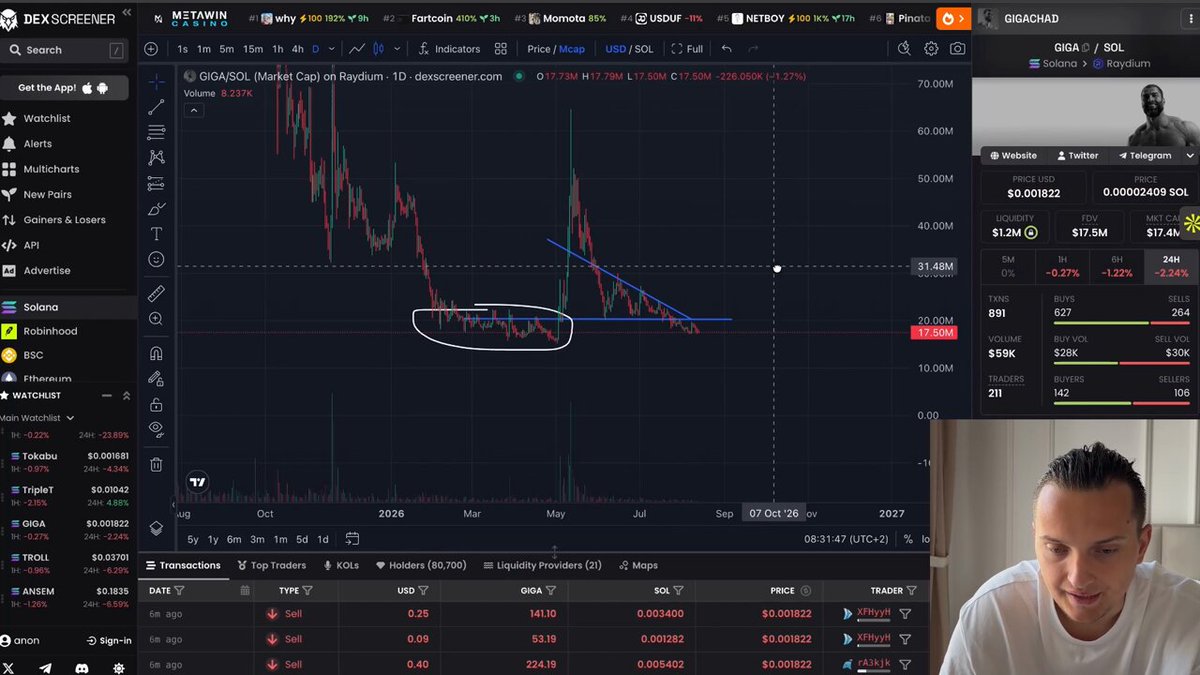The height and width of the screenshot is (675, 1200).
Task: Click the Search input field
Action: pos(66,50)
